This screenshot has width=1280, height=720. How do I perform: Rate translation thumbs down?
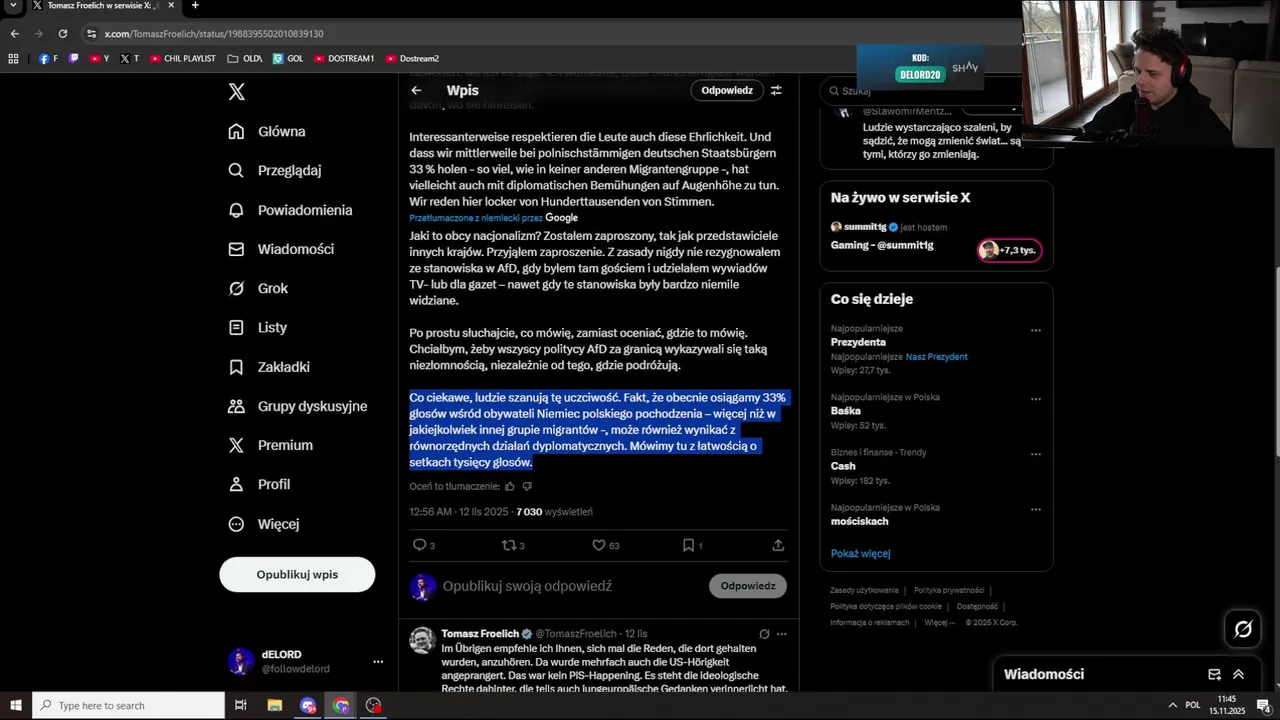[x=527, y=487]
